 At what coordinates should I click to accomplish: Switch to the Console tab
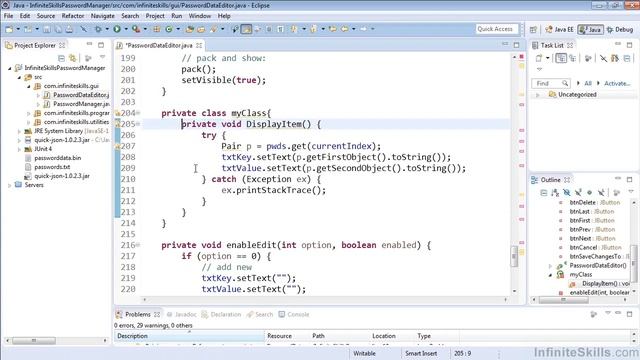294,314
